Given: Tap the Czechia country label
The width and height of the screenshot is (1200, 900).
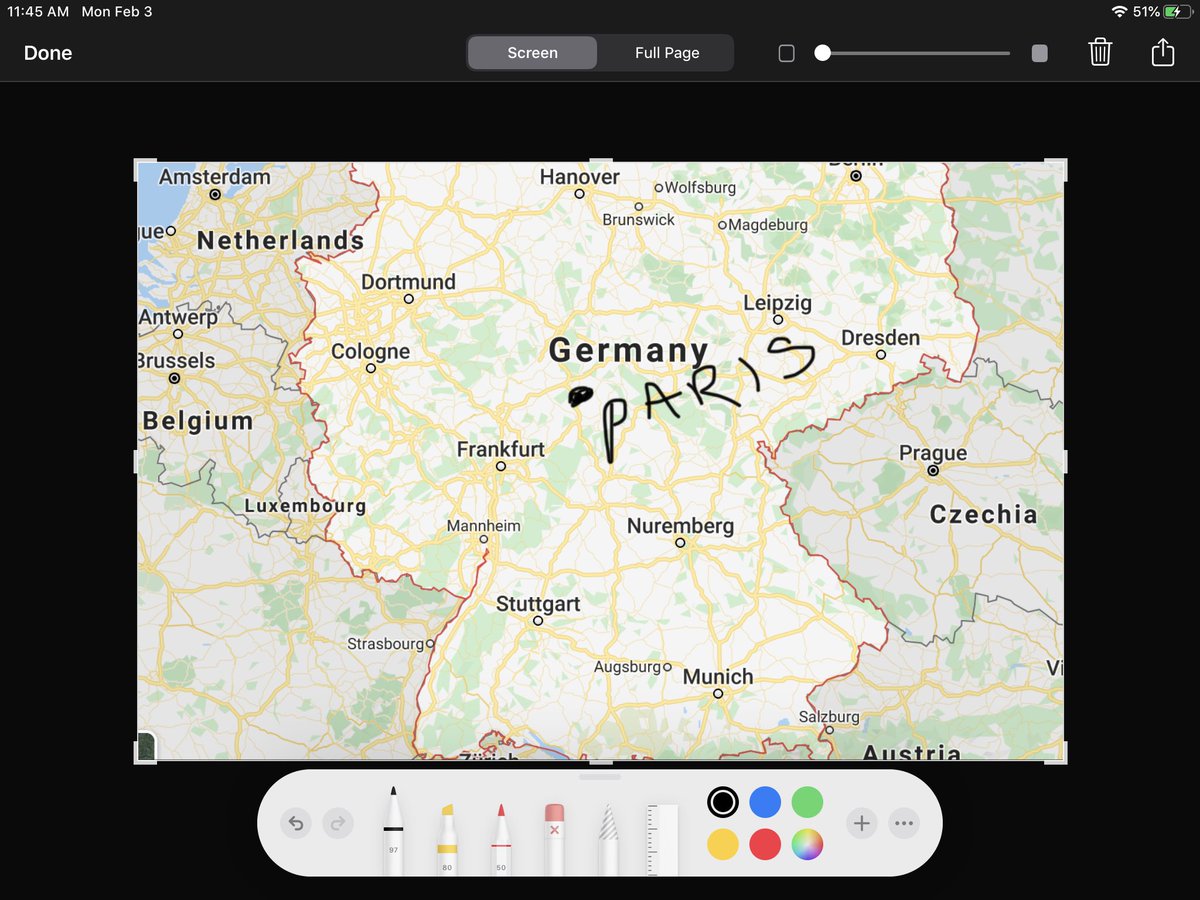Looking at the screenshot, I should [983, 515].
